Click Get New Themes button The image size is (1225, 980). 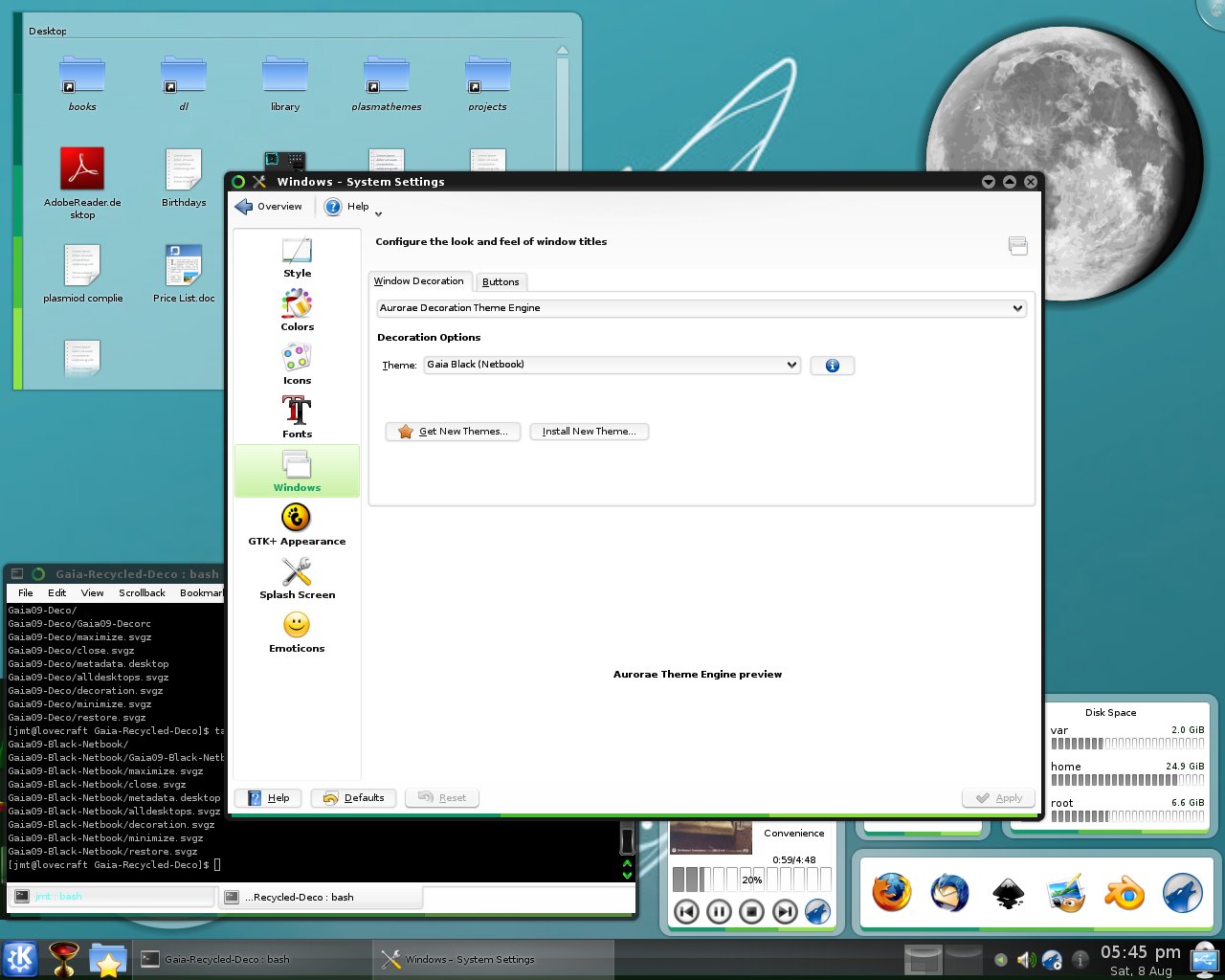click(453, 432)
